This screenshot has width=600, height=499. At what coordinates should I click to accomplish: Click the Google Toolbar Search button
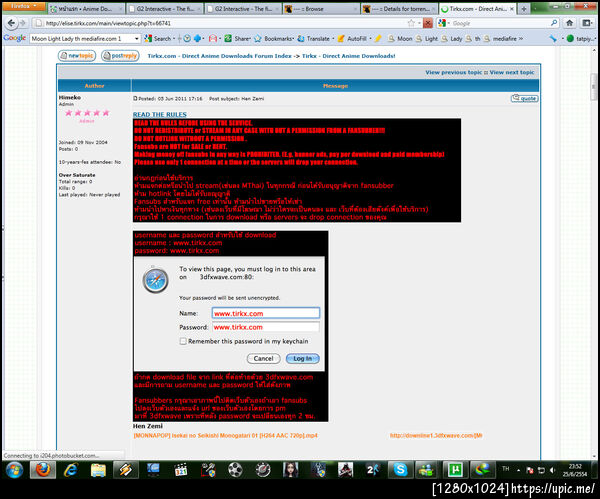click(158, 39)
